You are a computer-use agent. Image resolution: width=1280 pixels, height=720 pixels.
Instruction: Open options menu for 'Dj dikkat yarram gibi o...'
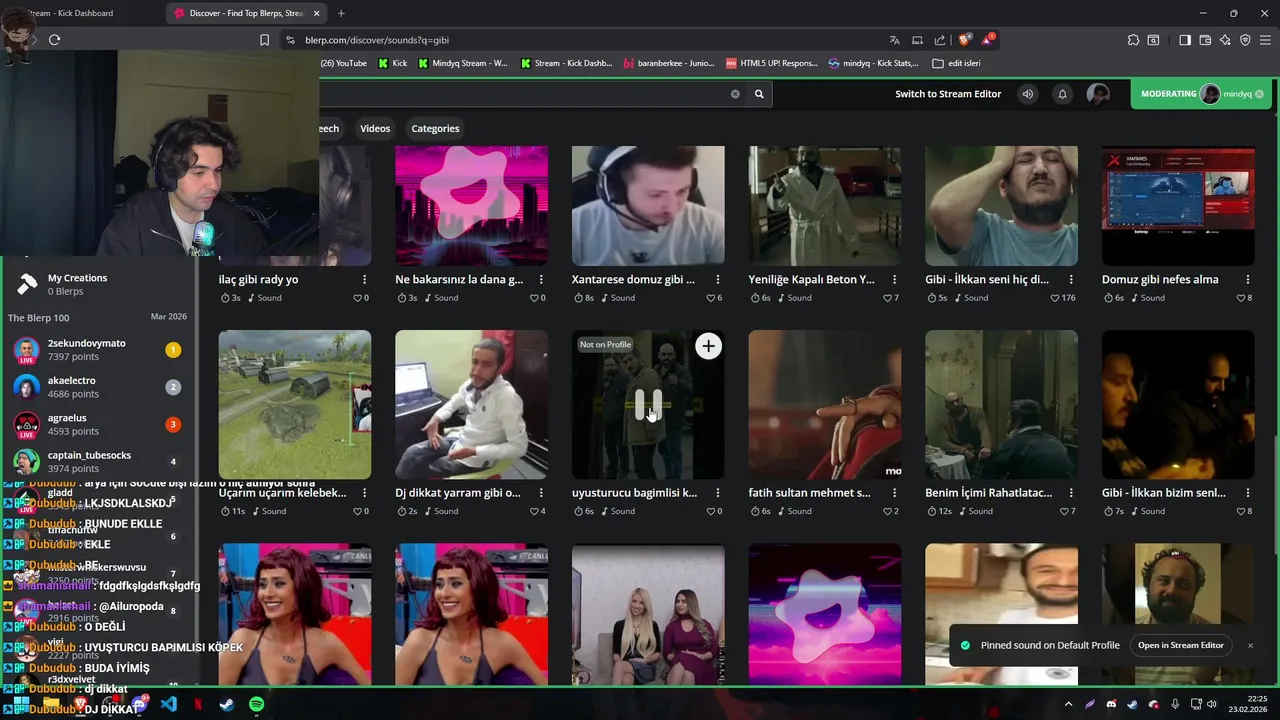click(541, 493)
